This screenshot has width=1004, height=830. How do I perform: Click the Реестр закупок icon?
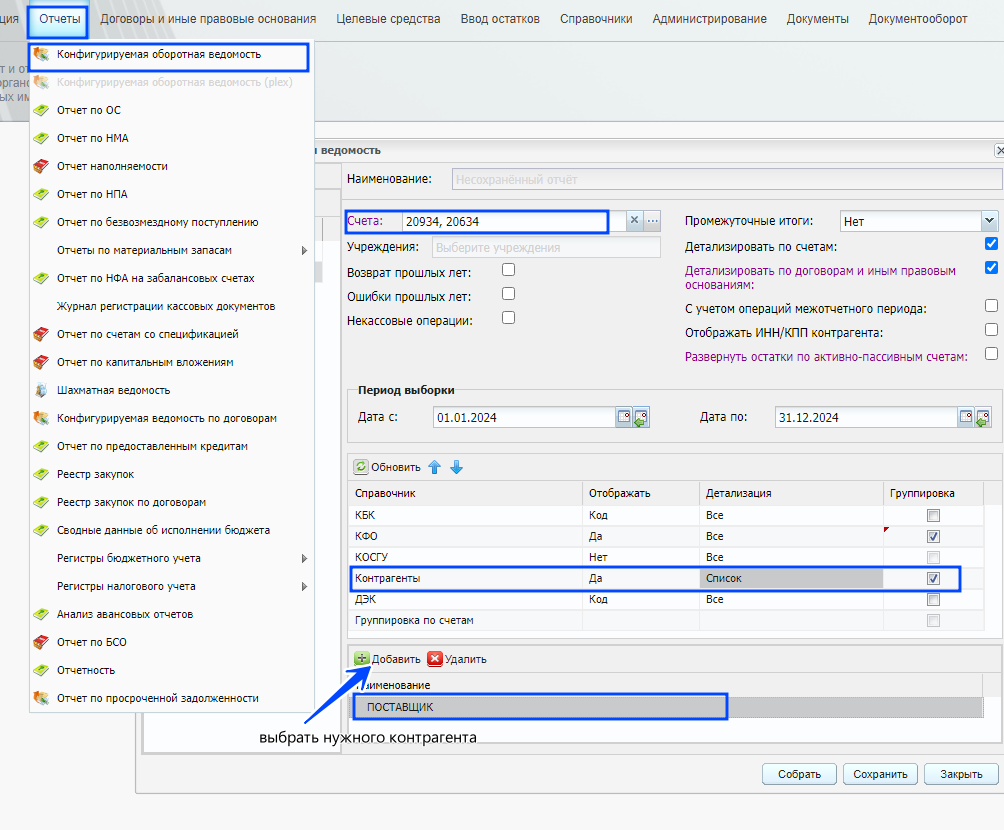pyautogui.click(x=41, y=475)
